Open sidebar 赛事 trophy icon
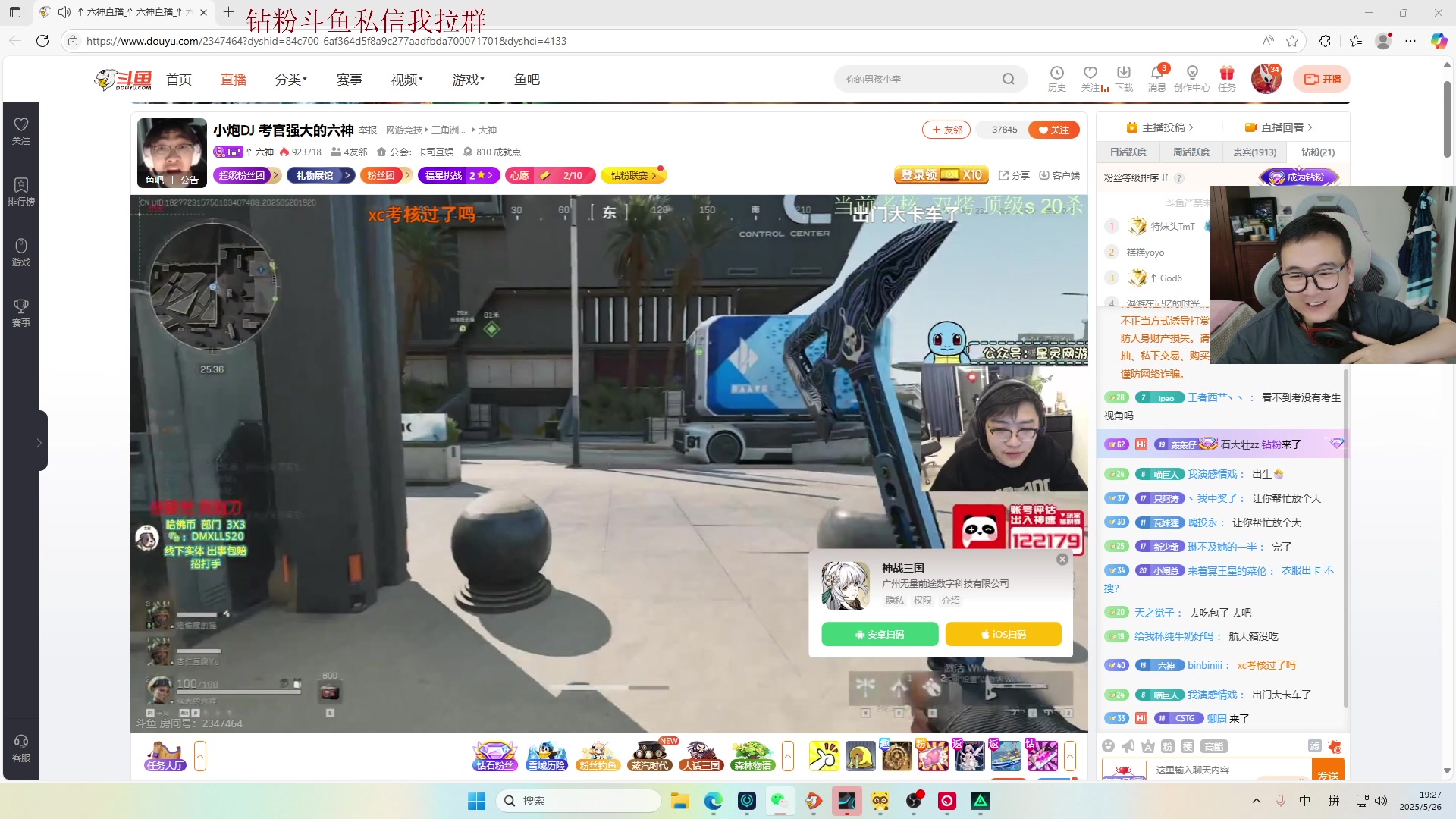The image size is (1456, 819). coord(21,313)
